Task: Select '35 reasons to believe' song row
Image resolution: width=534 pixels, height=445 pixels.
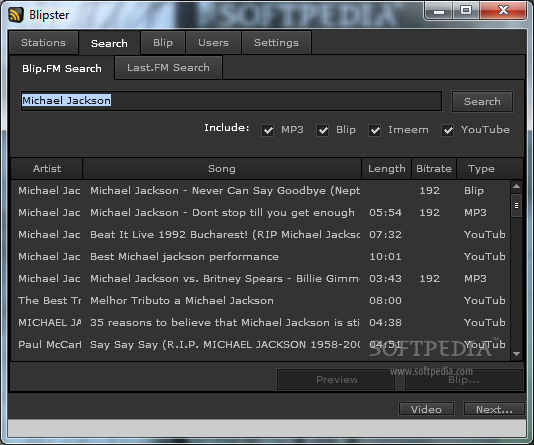Action: 261,322
